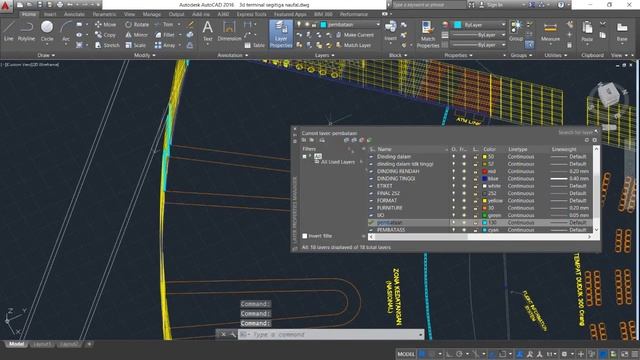This screenshot has width=640, height=360.
Task: Select All Used Layers filter
Action: pyautogui.click(x=338, y=162)
